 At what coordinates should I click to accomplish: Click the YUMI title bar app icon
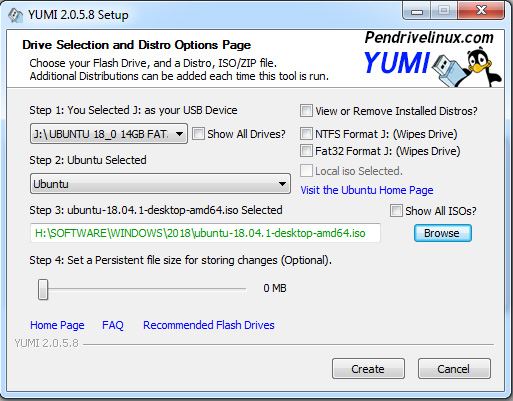pos(15,15)
